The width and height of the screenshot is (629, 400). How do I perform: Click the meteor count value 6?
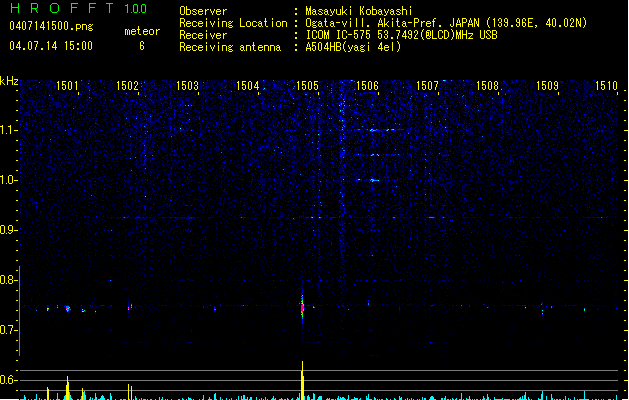point(142,46)
